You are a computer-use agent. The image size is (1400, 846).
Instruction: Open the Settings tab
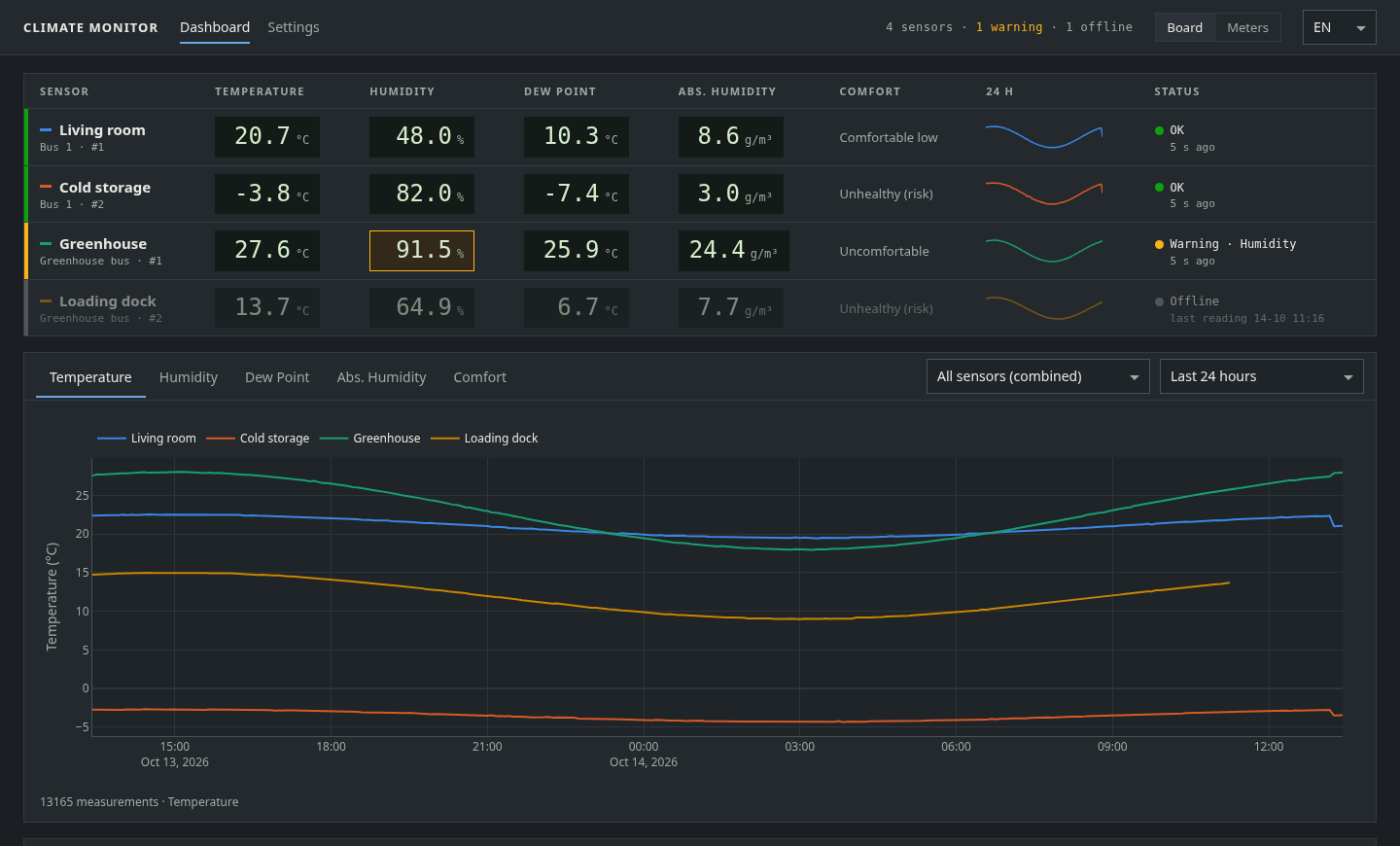pos(294,27)
